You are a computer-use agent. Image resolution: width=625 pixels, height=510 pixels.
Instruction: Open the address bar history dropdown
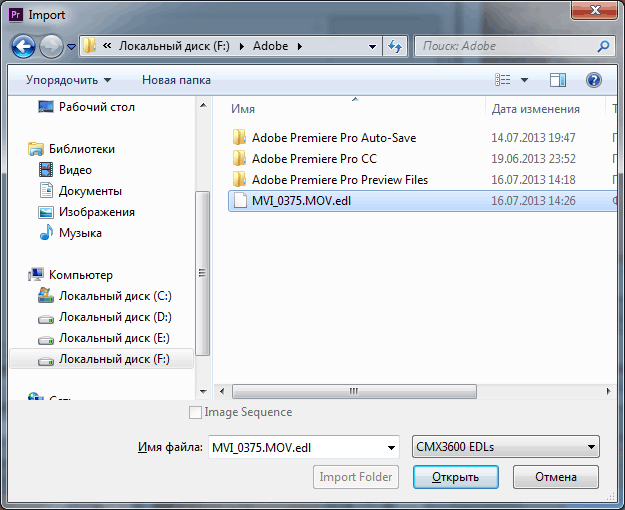tap(372, 47)
